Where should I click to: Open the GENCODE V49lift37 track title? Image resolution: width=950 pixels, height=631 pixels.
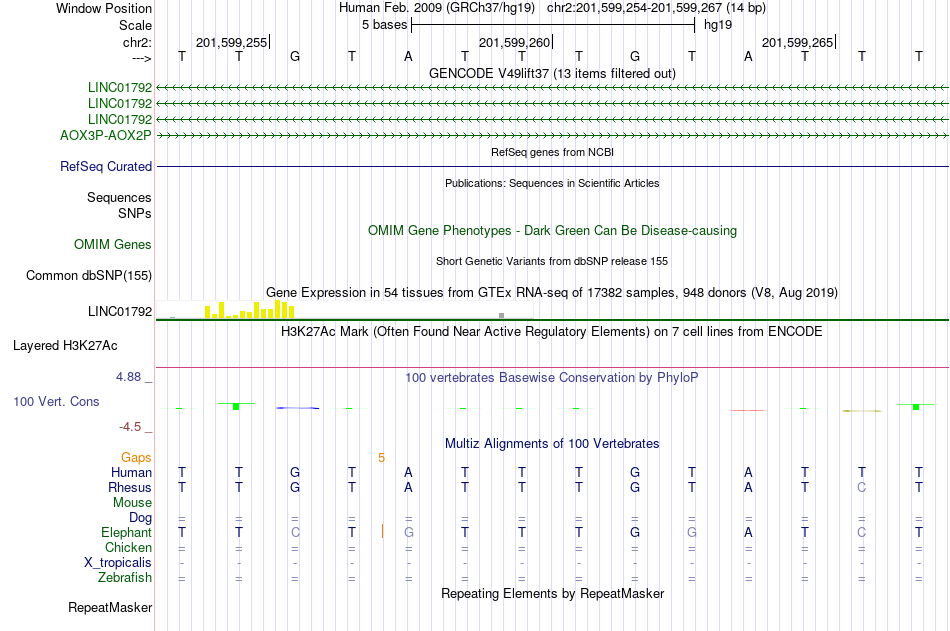click(552, 73)
